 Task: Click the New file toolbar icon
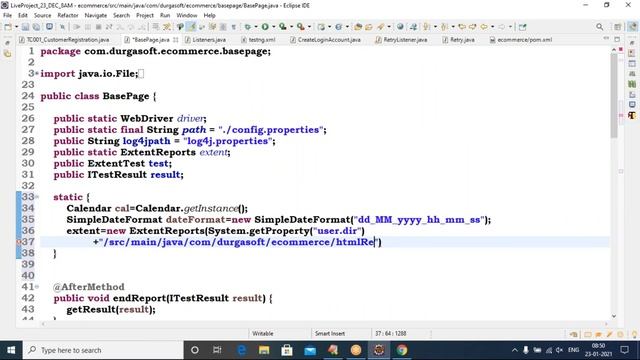point(8,27)
